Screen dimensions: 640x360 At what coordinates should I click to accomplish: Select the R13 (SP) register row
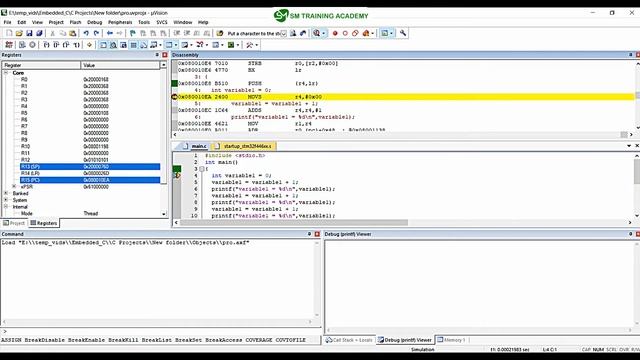(x=90, y=167)
